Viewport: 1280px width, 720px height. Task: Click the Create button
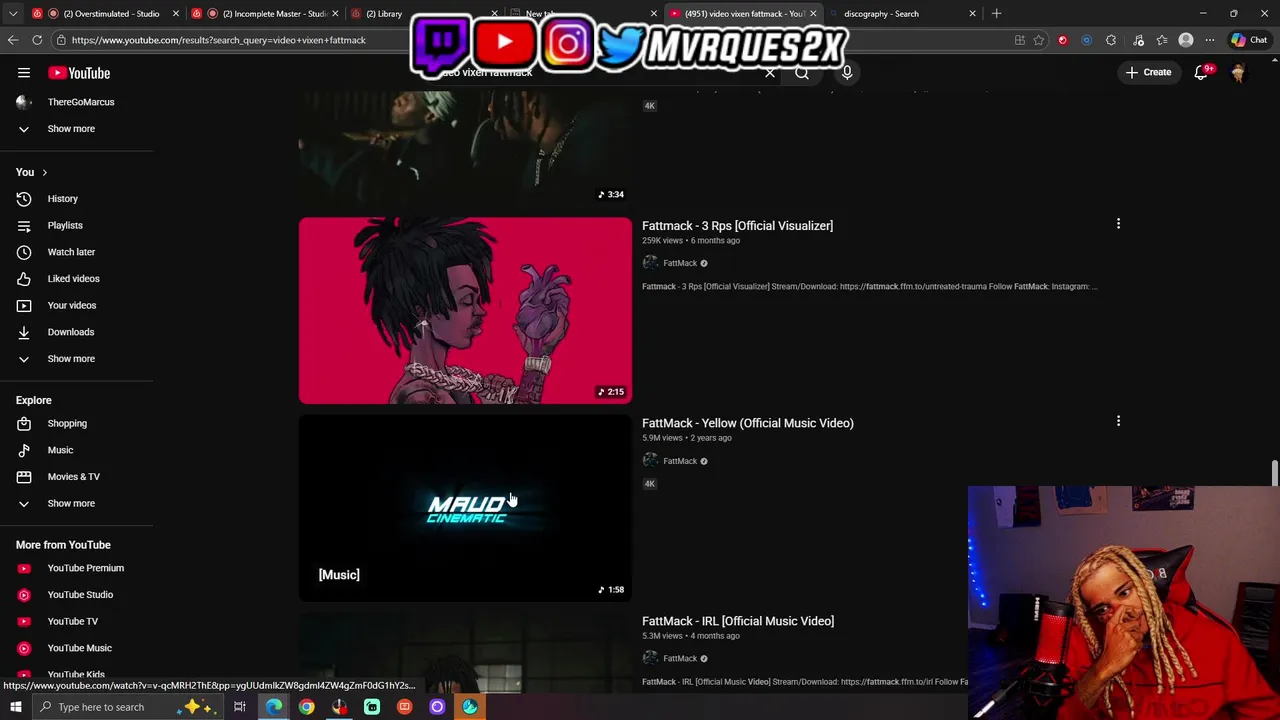(x=1148, y=73)
